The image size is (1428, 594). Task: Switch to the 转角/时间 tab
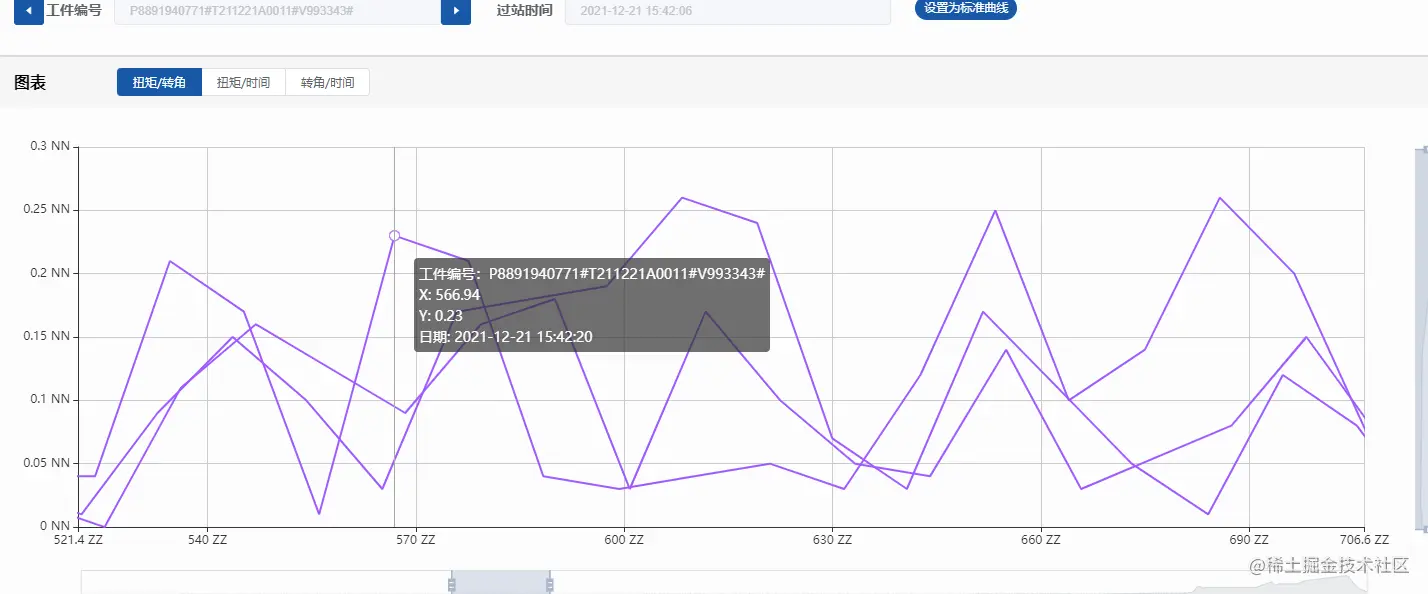328,82
